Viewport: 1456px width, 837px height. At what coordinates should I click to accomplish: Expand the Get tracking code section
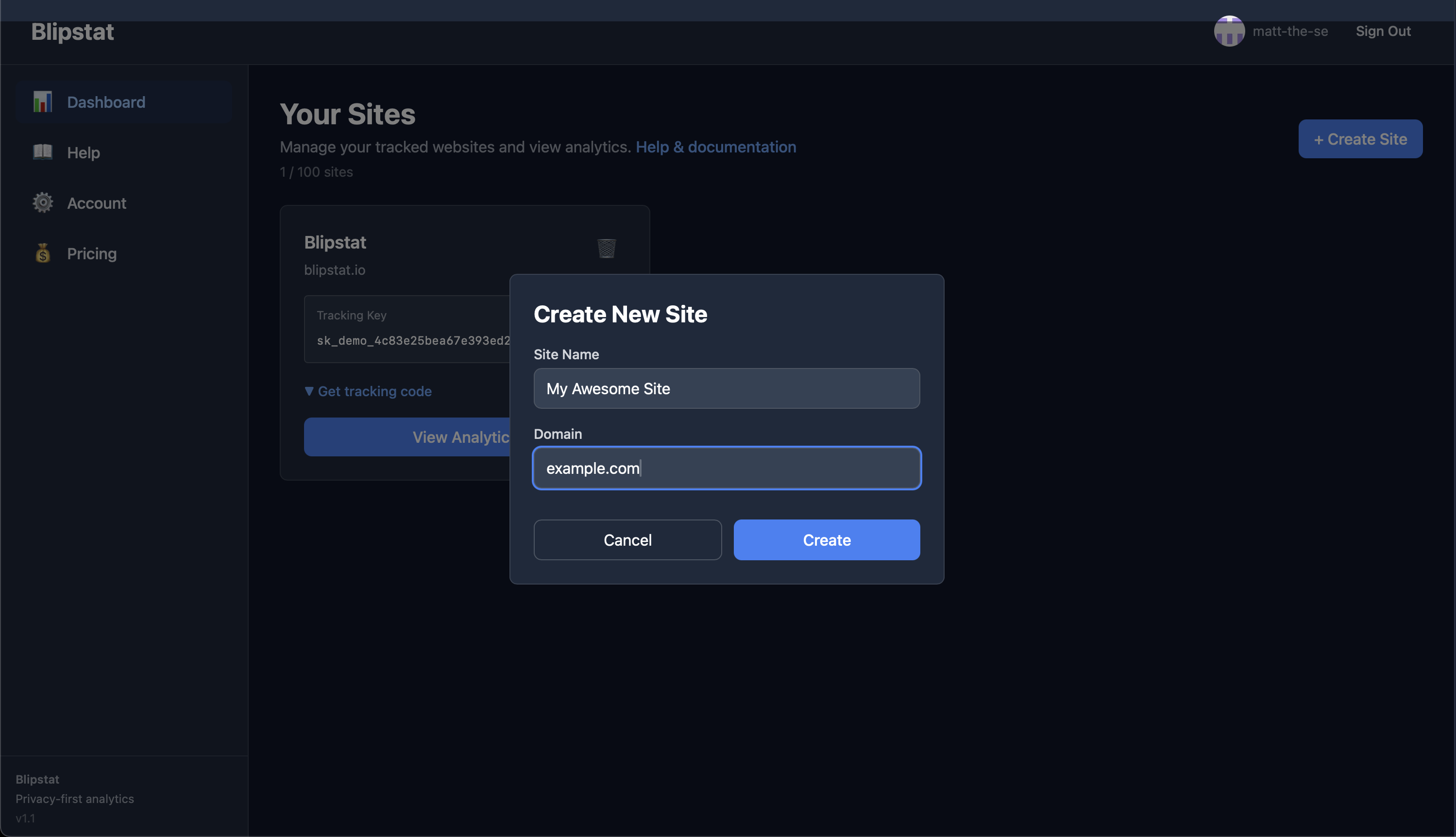[x=368, y=391]
